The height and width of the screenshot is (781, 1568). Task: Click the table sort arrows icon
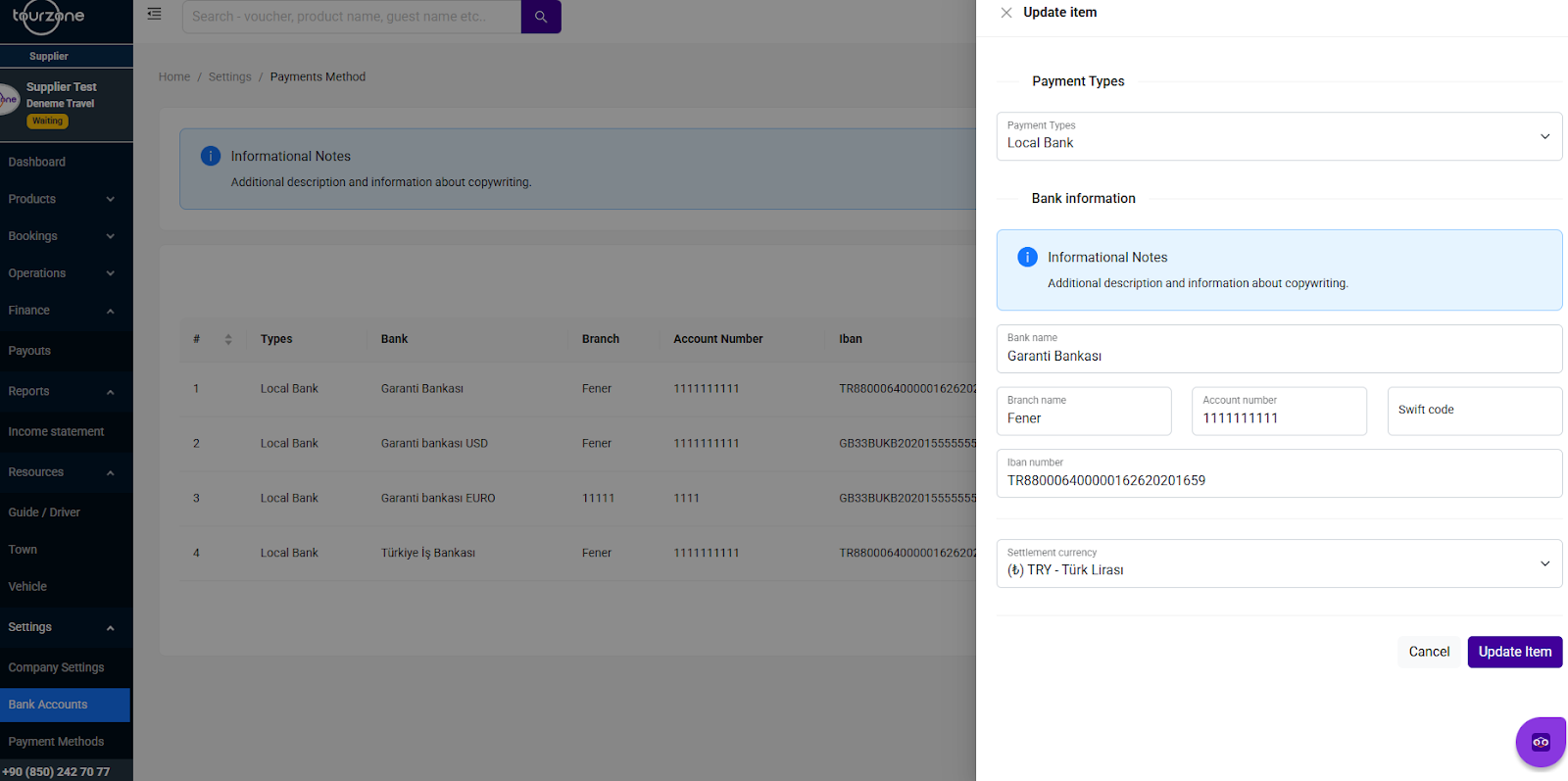click(228, 339)
